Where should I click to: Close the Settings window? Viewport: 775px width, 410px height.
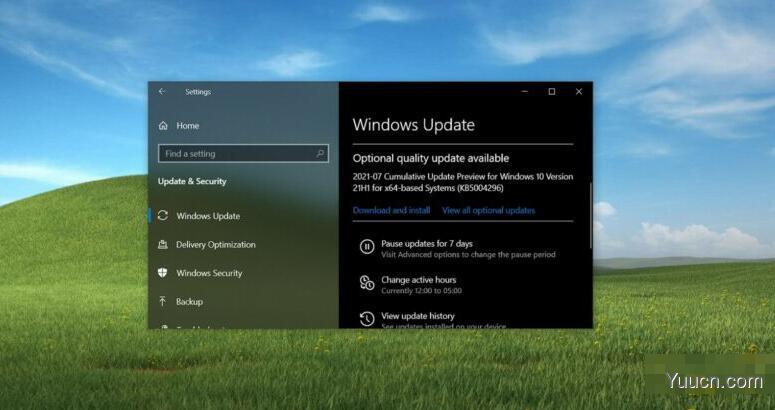pos(579,91)
